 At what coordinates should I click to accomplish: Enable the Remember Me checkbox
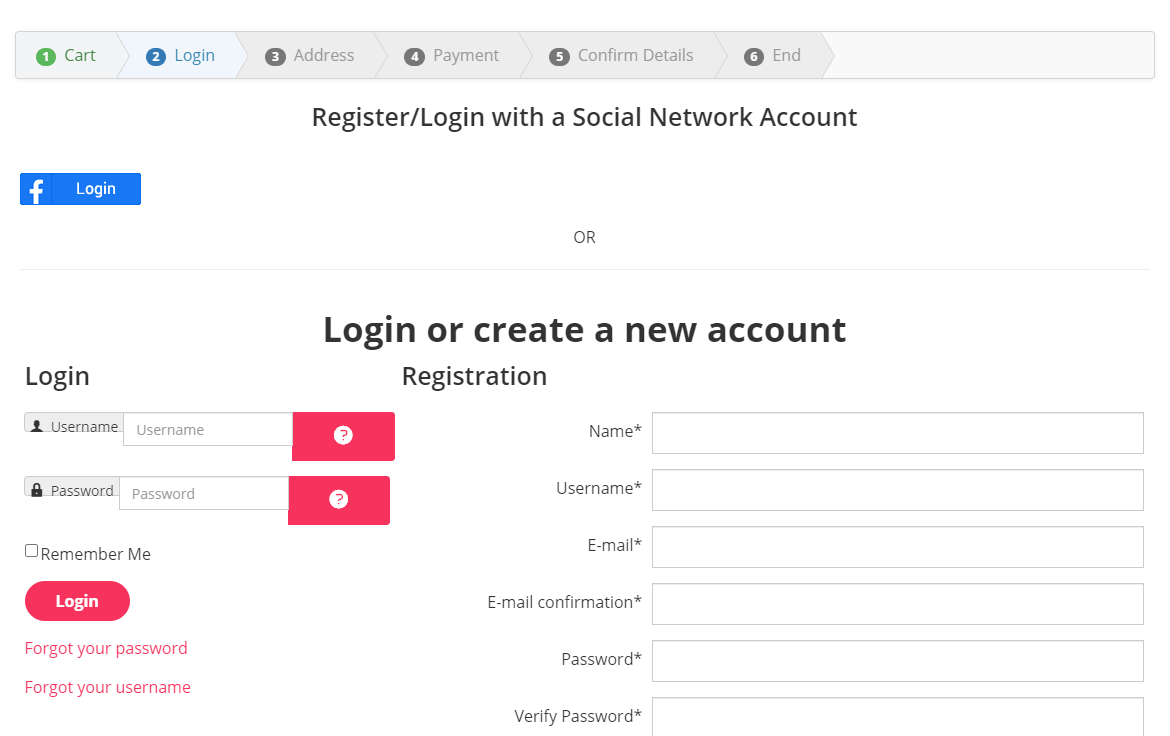click(x=32, y=551)
